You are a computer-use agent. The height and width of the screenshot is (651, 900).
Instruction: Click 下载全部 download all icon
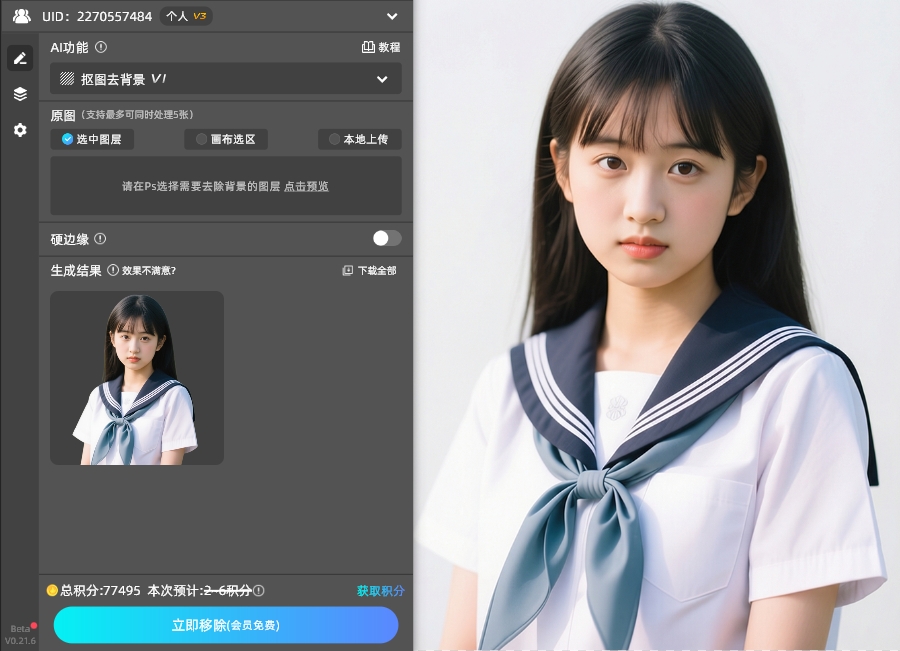(348, 270)
